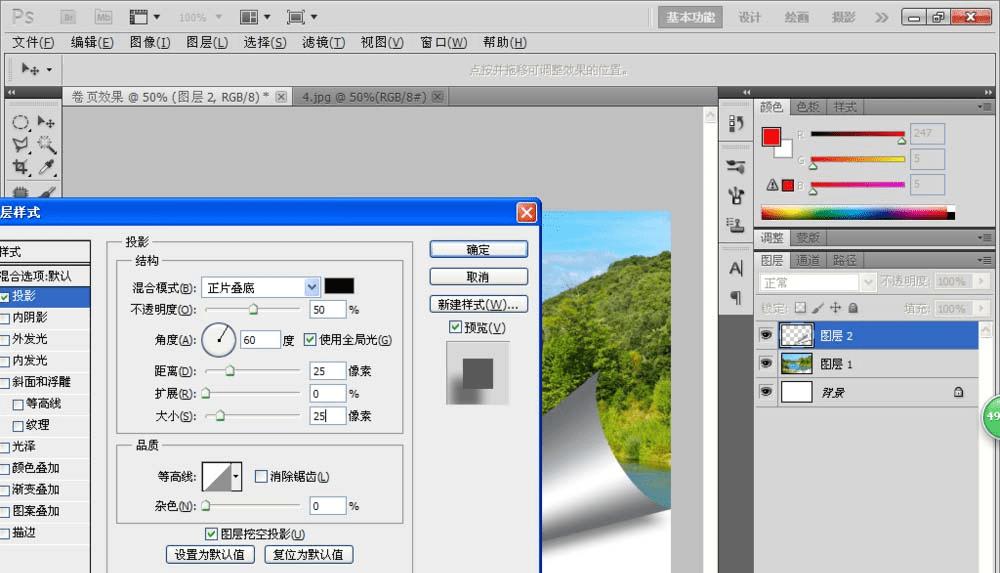The height and width of the screenshot is (573, 1000).
Task: Open the Character panel icon
Action: [737, 268]
